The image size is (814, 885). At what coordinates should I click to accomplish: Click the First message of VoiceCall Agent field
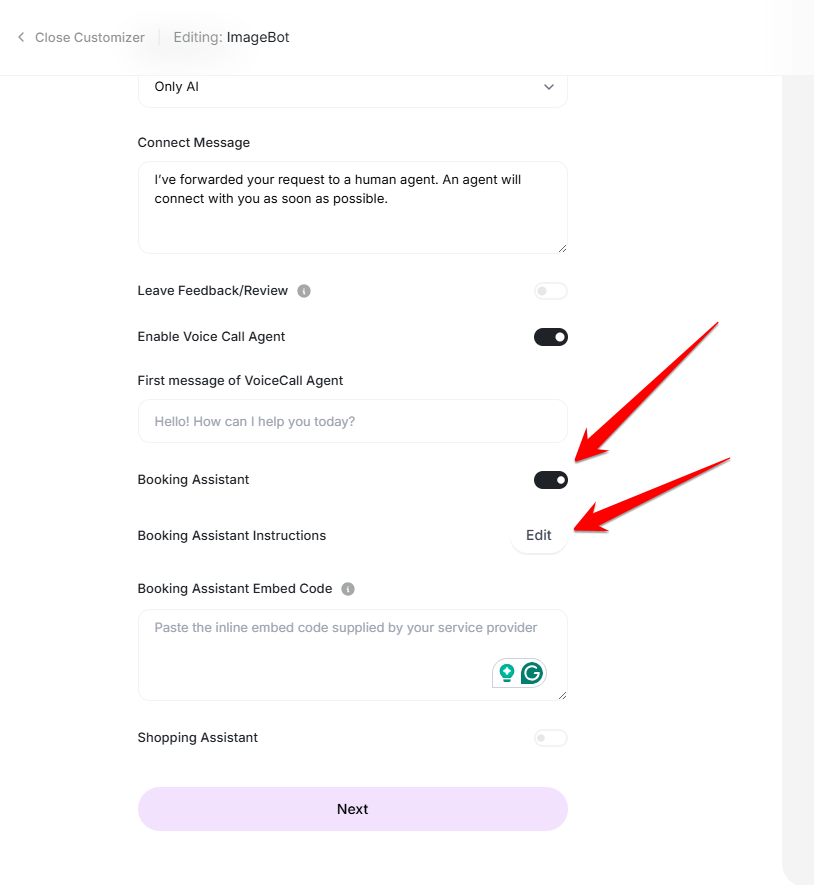352,421
